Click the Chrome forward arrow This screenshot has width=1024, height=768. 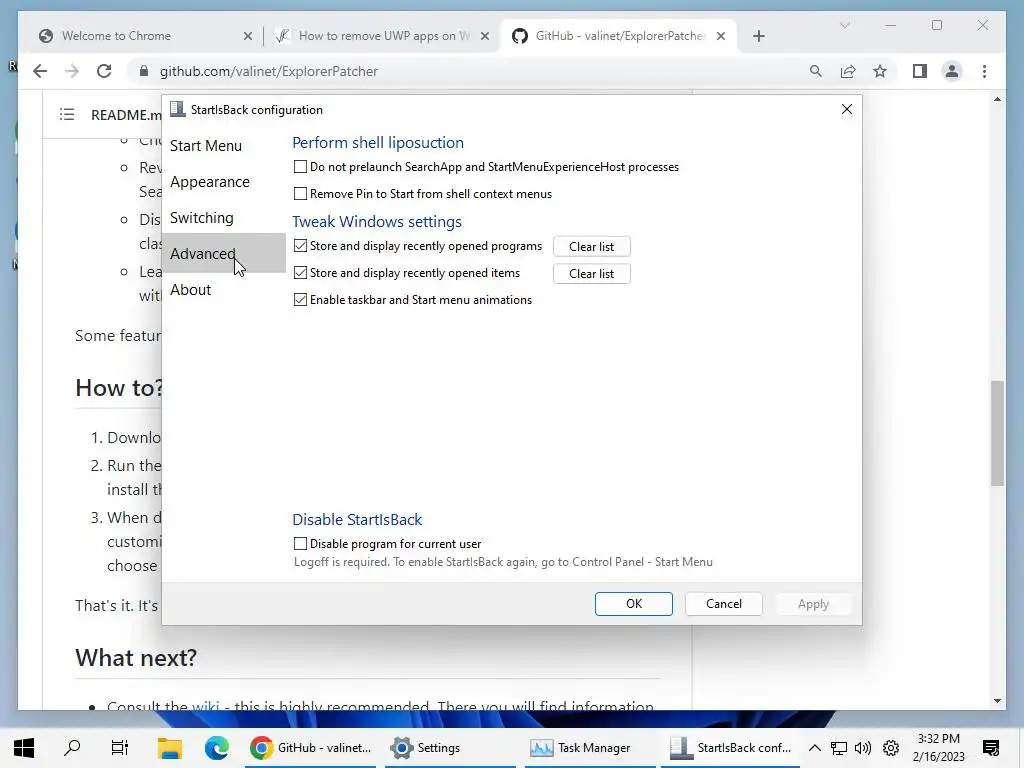coord(72,71)
